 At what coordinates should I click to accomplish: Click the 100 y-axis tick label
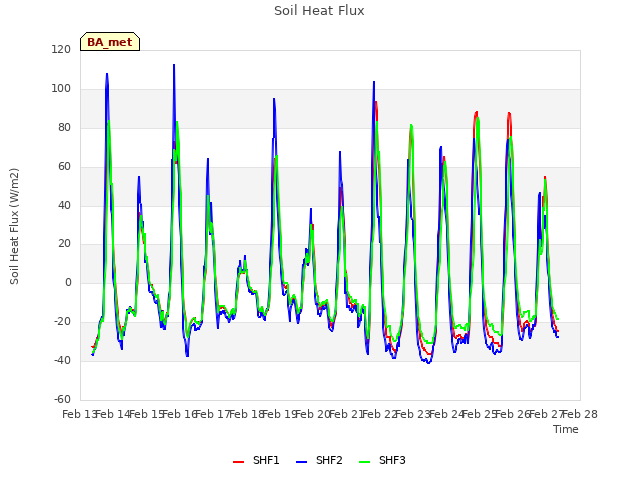click(x=61, y=89)
